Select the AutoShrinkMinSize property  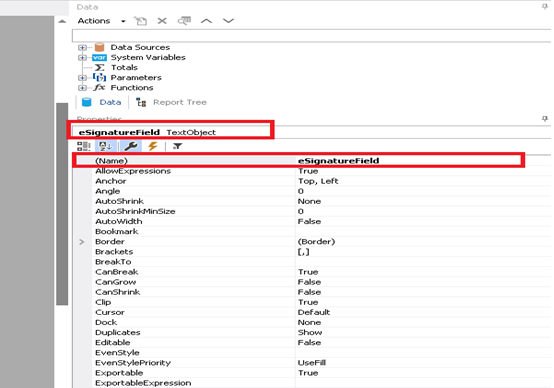[312, 211]
